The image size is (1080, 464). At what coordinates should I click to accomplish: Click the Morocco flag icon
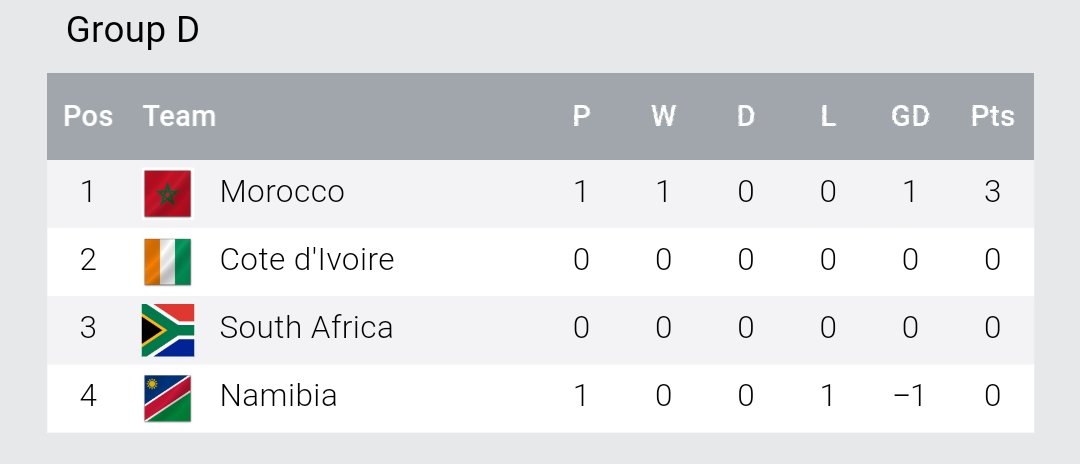(x=167, y=193)
